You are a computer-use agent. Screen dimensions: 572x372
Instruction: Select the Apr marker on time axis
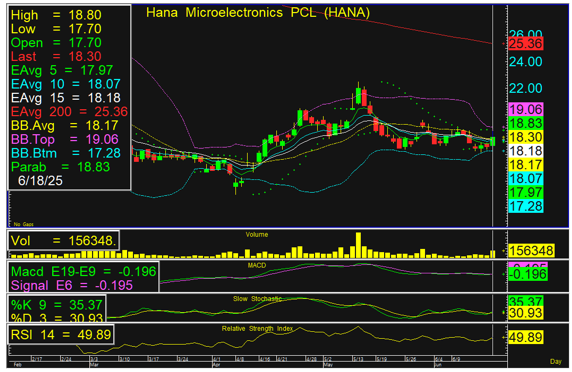[216, 364]
